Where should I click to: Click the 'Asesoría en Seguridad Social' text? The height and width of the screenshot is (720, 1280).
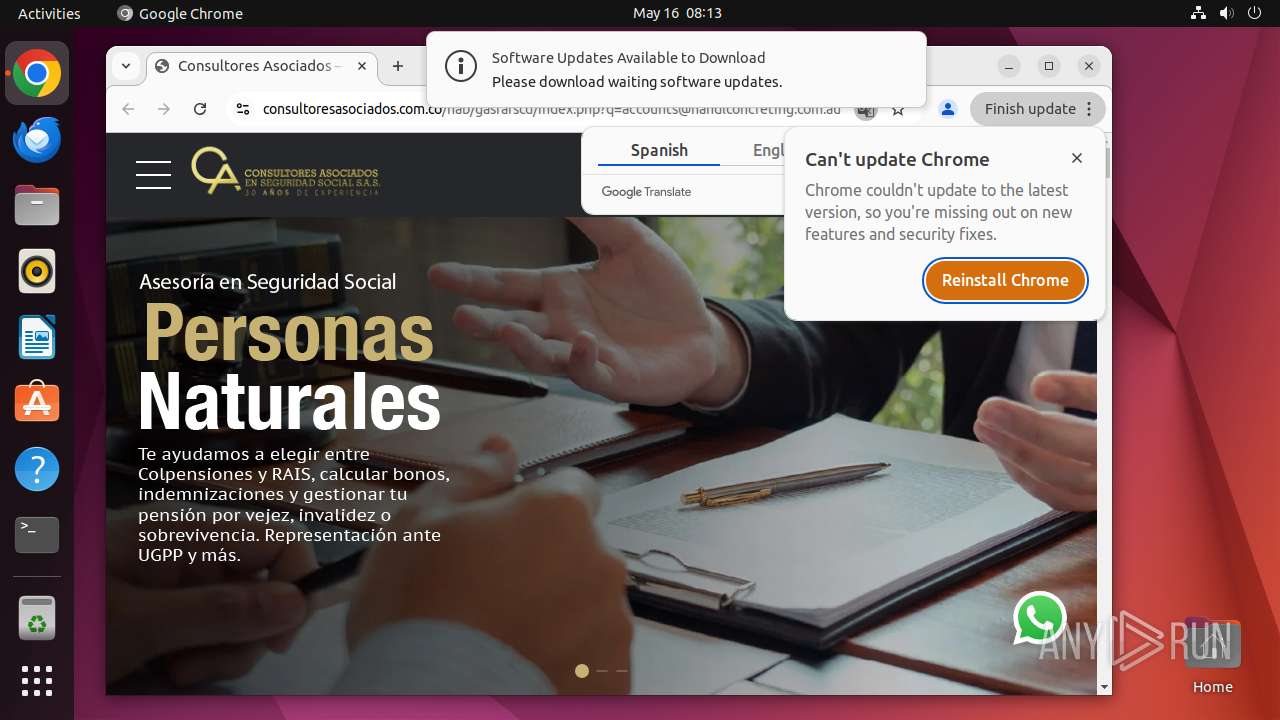268,282
